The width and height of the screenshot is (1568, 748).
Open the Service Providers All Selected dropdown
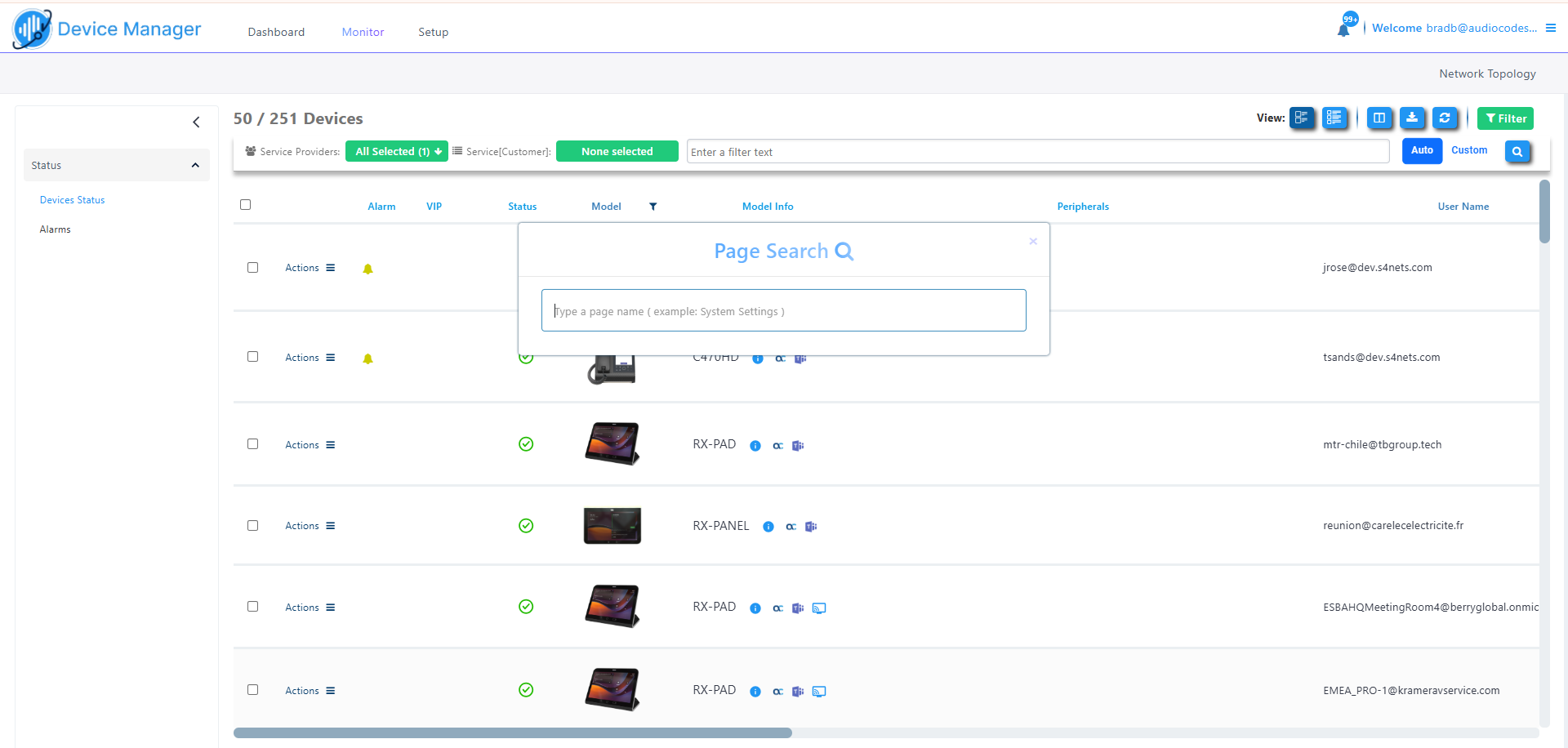[x=397, y=152]
